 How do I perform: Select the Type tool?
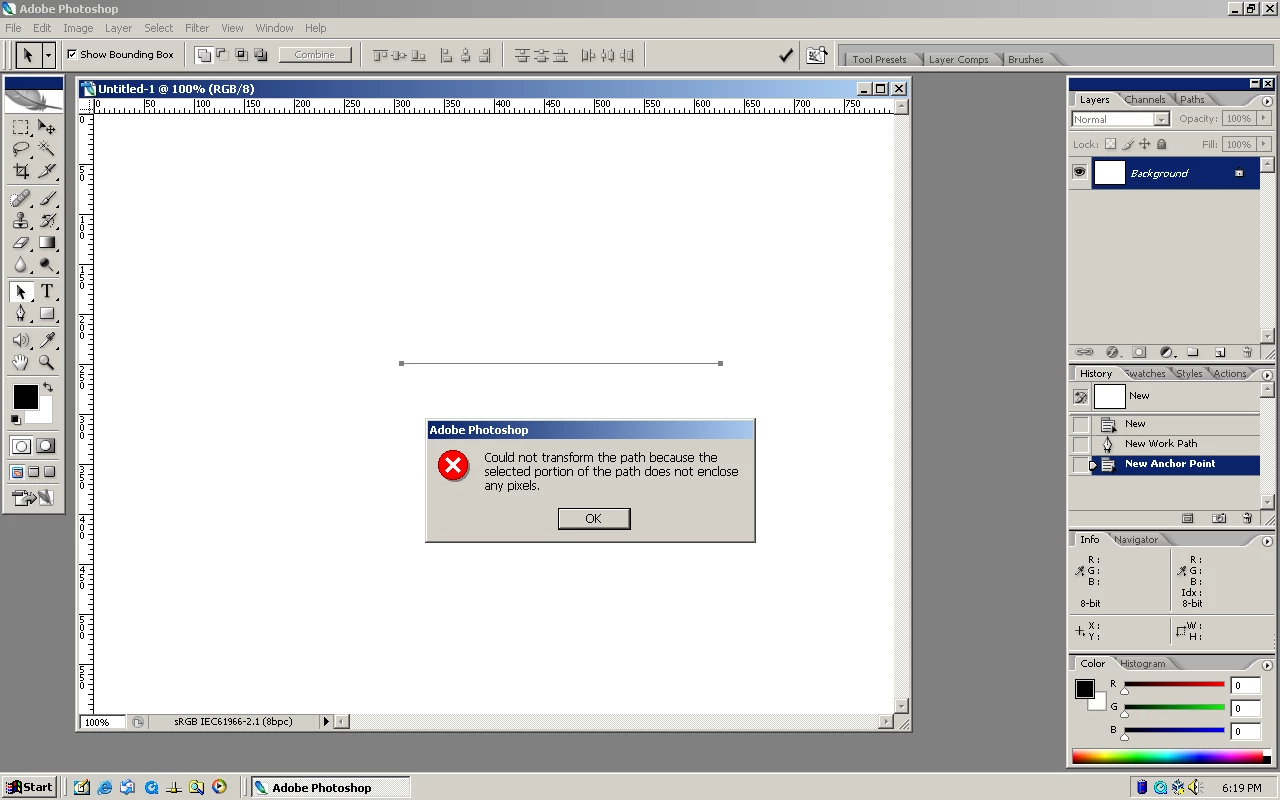[47, 291]
